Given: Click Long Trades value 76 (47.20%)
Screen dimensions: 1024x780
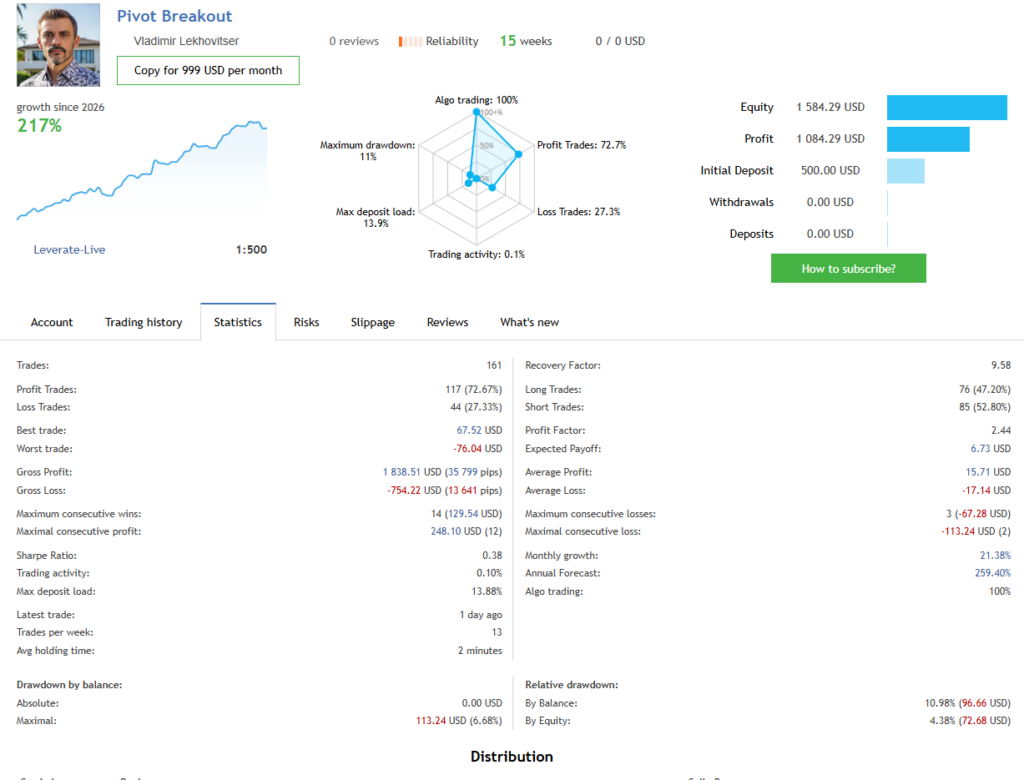Looking at the screenshot, I should click(985, 389).
